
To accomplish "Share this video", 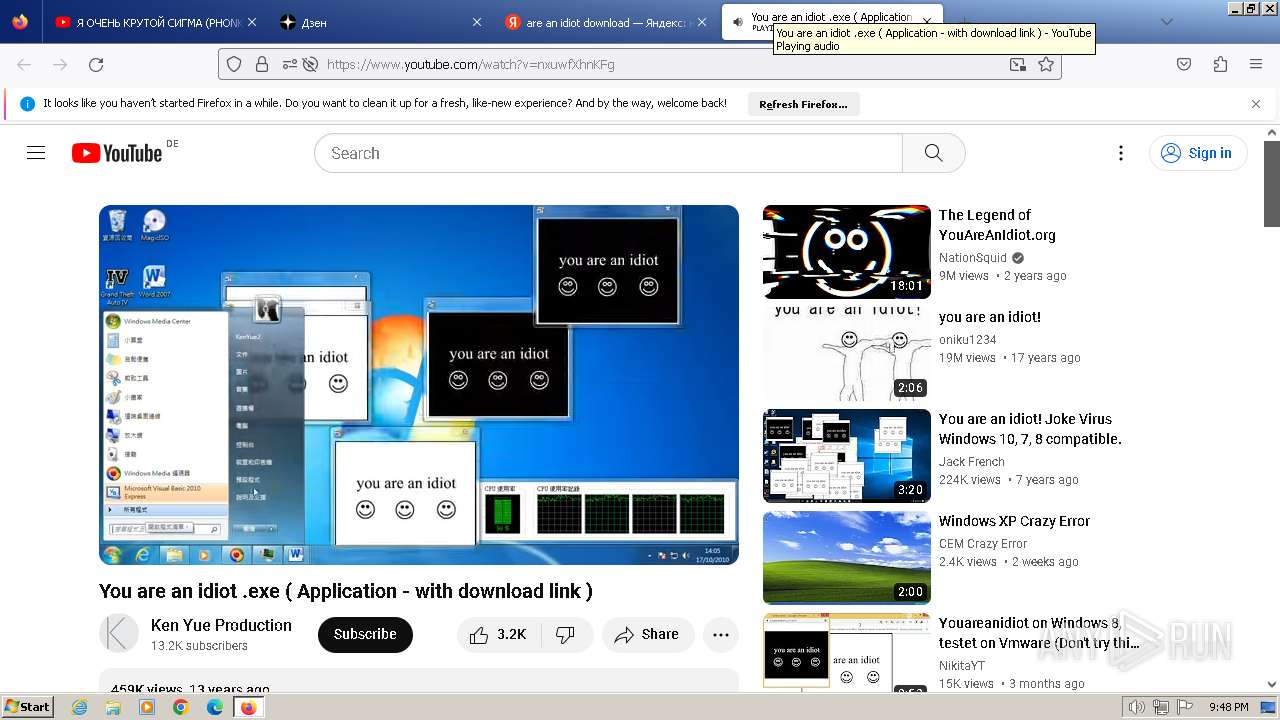I will click(648, 635).
